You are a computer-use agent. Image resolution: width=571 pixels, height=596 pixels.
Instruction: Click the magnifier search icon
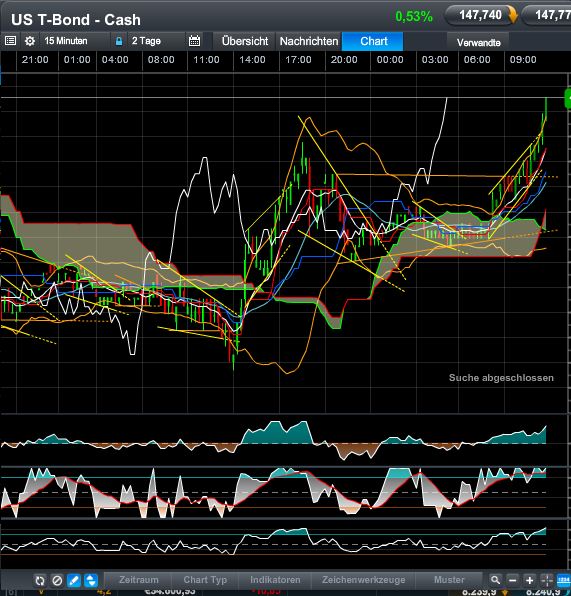pyautogui.click(x=495, y=580)
